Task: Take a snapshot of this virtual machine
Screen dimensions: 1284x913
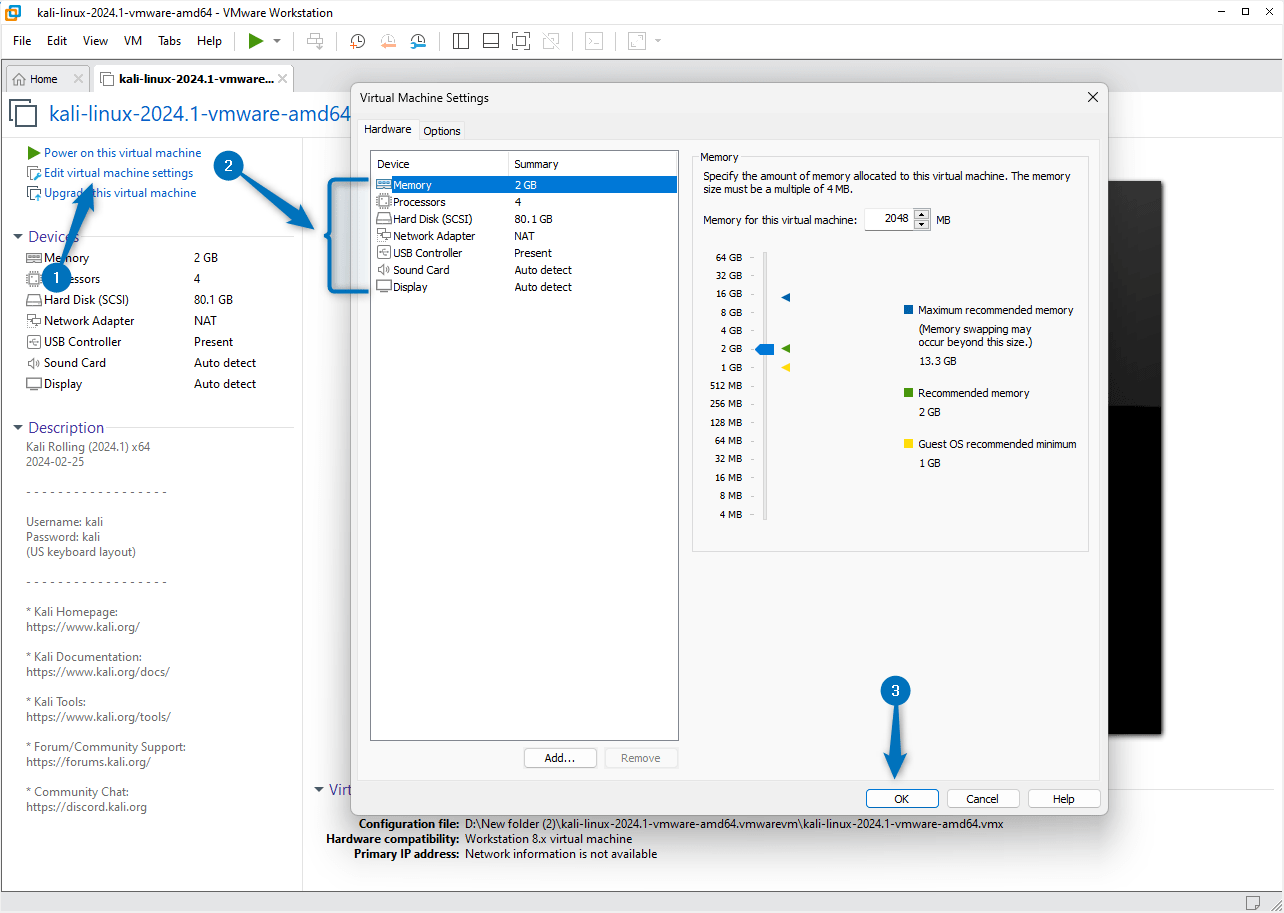Action: 357,41
